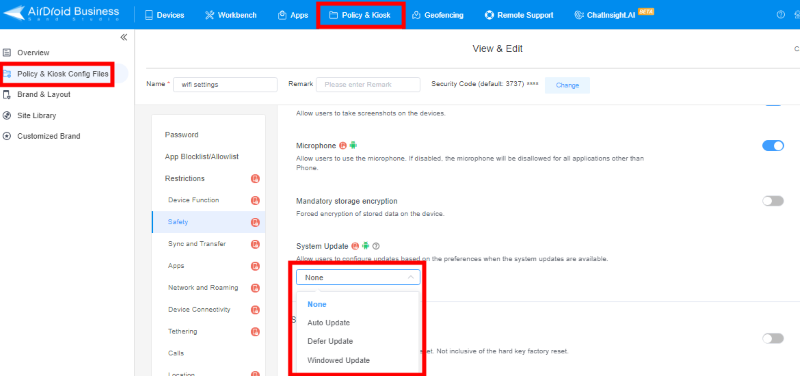This screenshot has width=800, height=376.
Task: Select Password in the config menu
Action: click(182, 135)
